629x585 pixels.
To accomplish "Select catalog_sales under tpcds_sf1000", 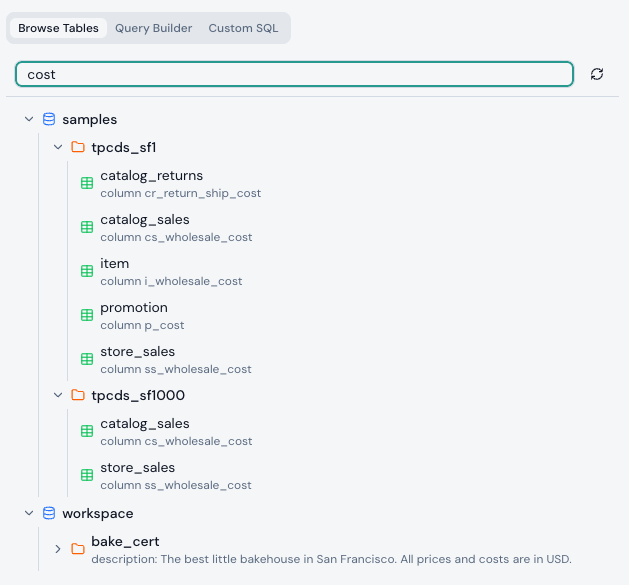I will pos(145,424).
